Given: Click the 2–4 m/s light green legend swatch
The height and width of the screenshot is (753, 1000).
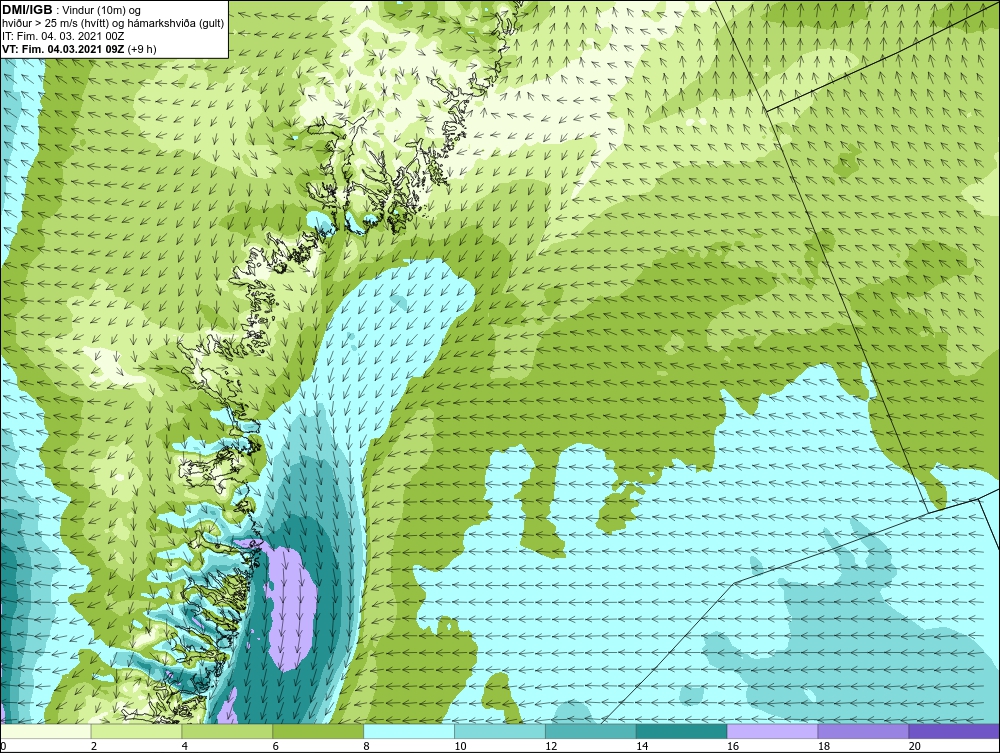Looking at the screenshot, I should [136, 731].
